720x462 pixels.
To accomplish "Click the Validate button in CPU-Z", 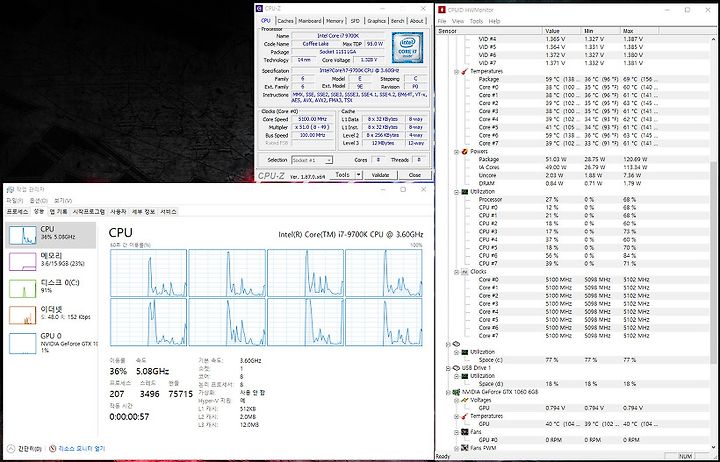I will coord(380,175).
